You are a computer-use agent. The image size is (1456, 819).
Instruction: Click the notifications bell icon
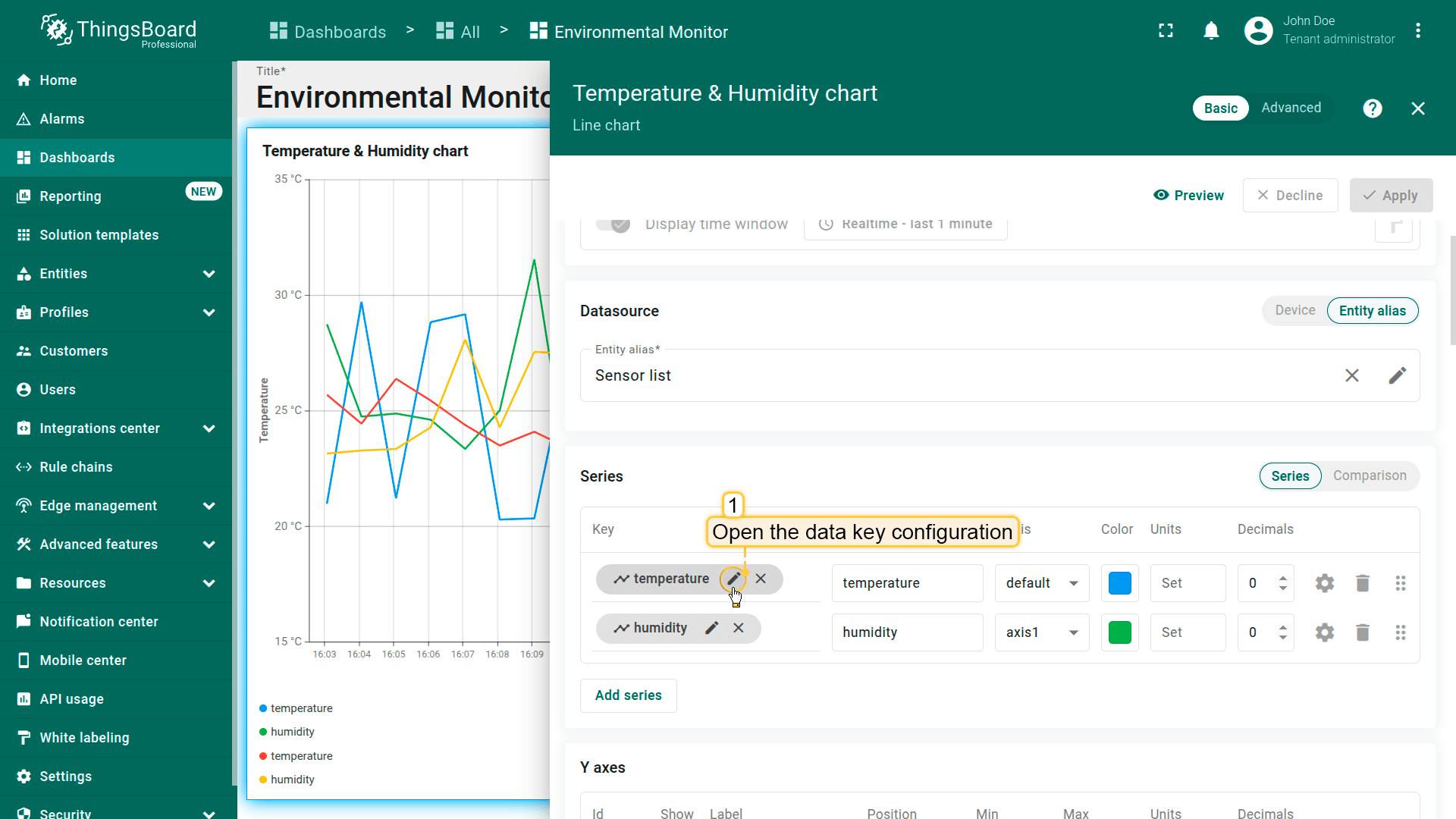click(x=1211, y=31)
